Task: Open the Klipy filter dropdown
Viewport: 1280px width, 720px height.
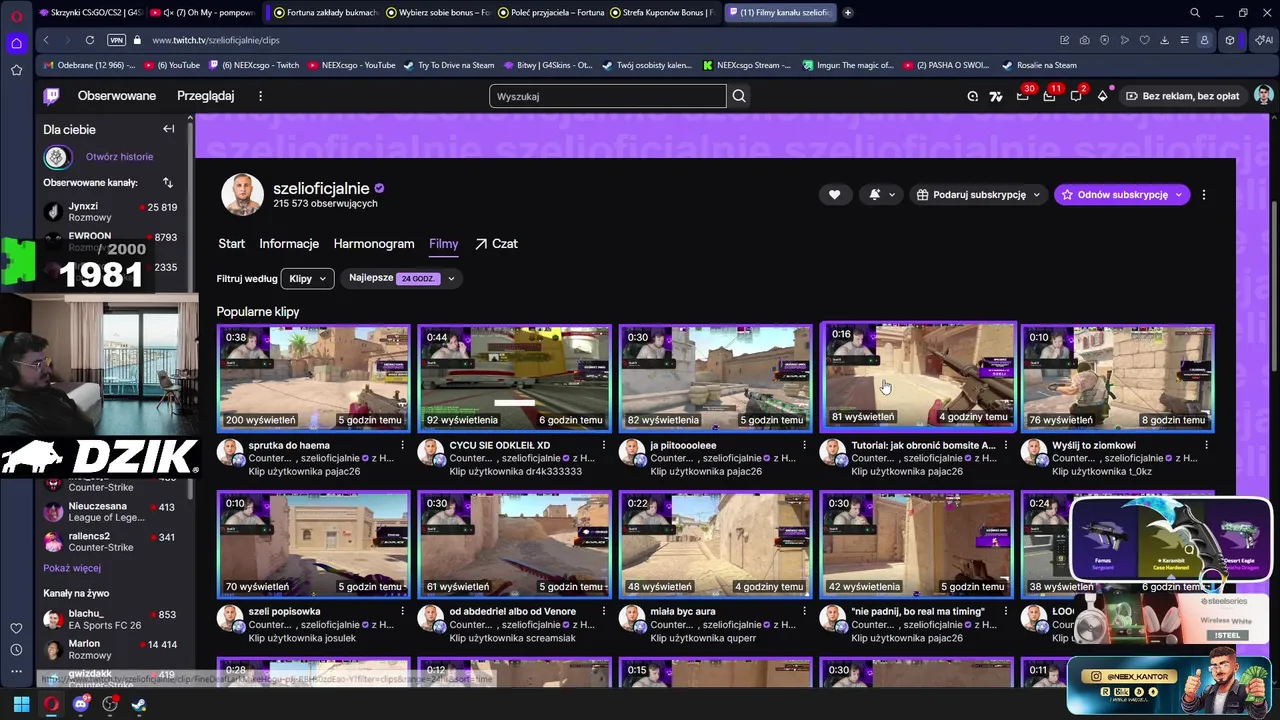Action: pyautogui.click(x=307, y=279)
